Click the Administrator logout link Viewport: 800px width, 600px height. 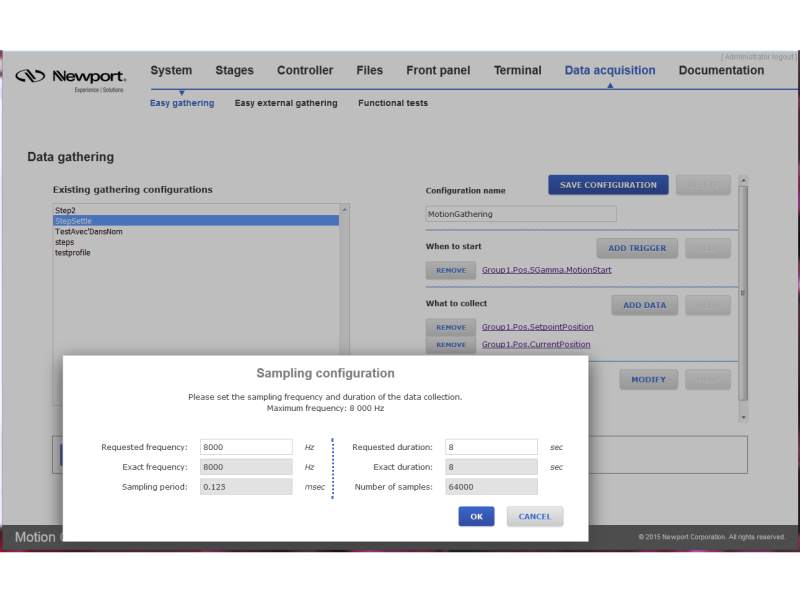click(x=758, y=56)
